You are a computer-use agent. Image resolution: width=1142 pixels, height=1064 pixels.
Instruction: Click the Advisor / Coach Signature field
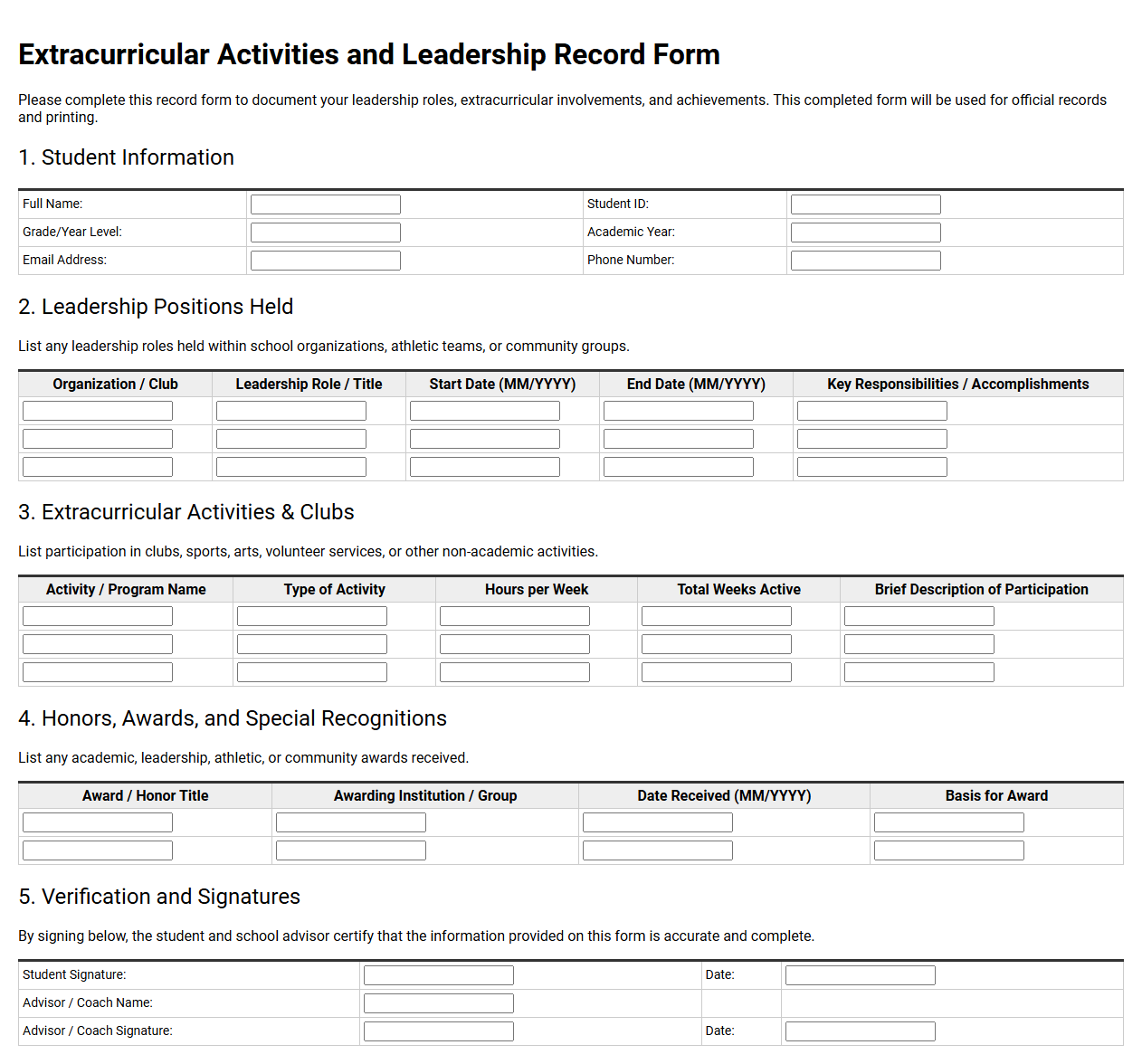click(x=439, y=1031)
